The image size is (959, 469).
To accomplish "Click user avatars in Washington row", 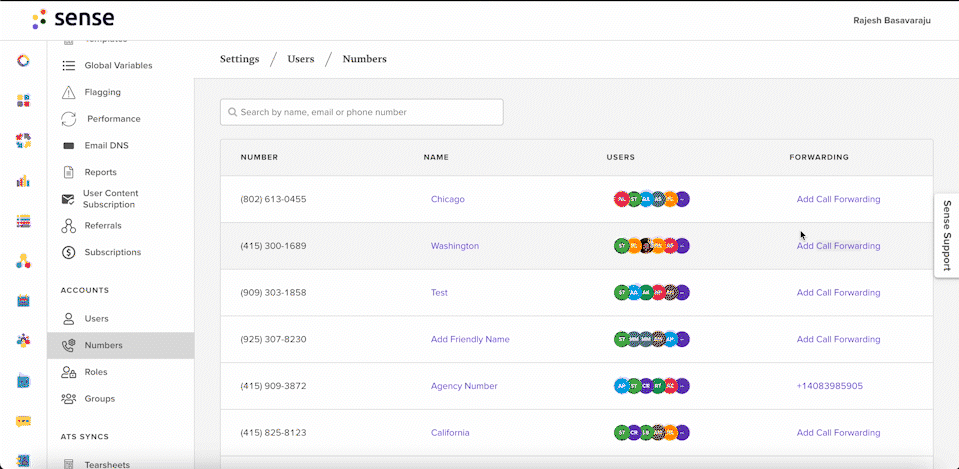I will point(652,246).
